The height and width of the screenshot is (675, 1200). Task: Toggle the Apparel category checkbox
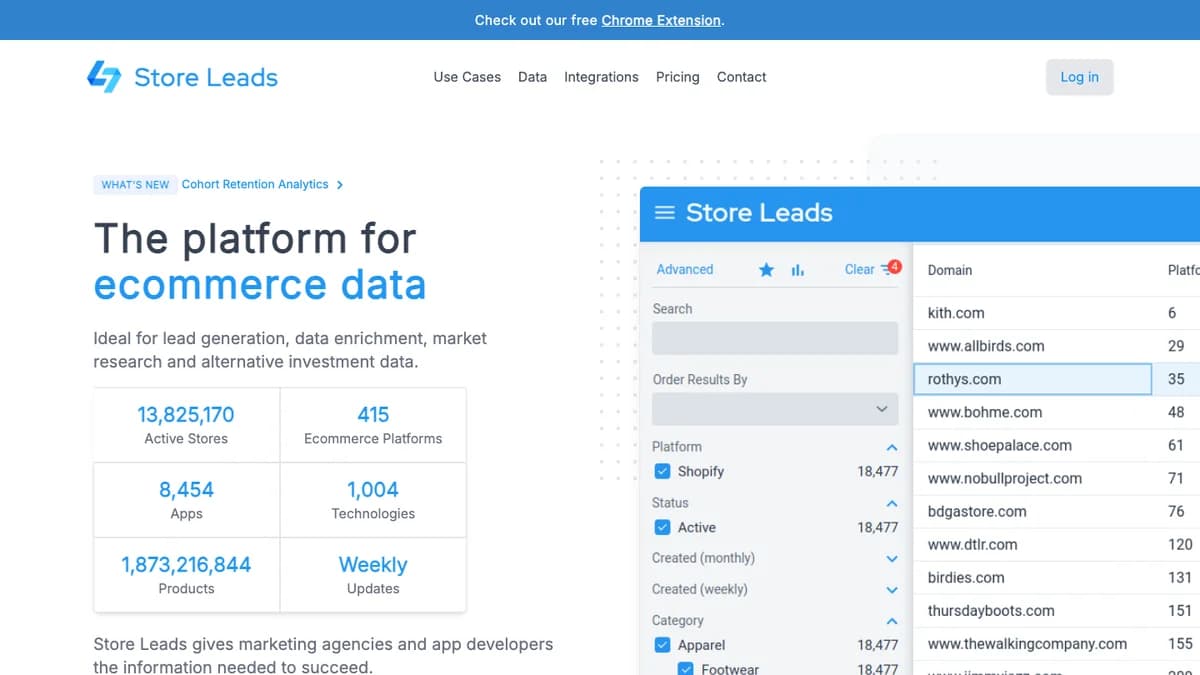(661, 645)
